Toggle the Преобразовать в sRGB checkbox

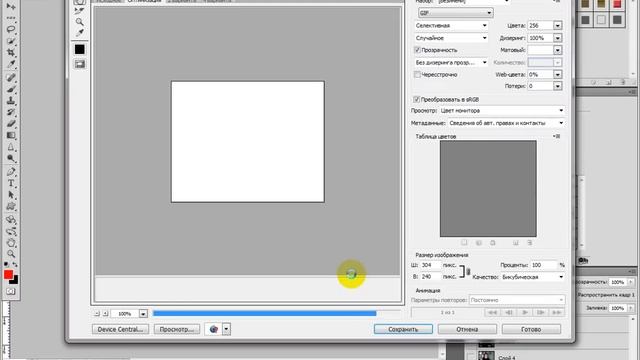pos(416,99)
